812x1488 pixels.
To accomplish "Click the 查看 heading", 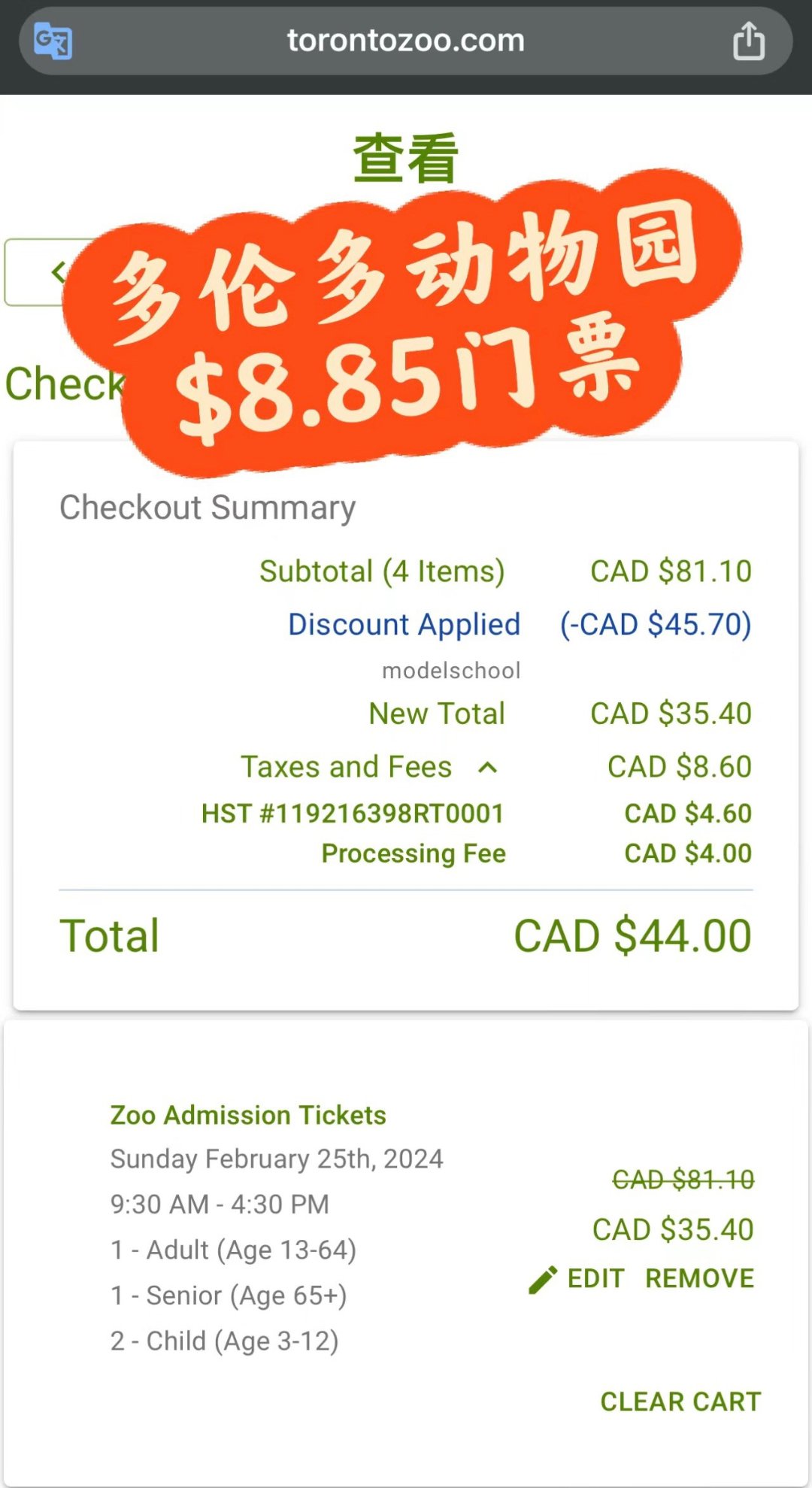I will (406, 158).
